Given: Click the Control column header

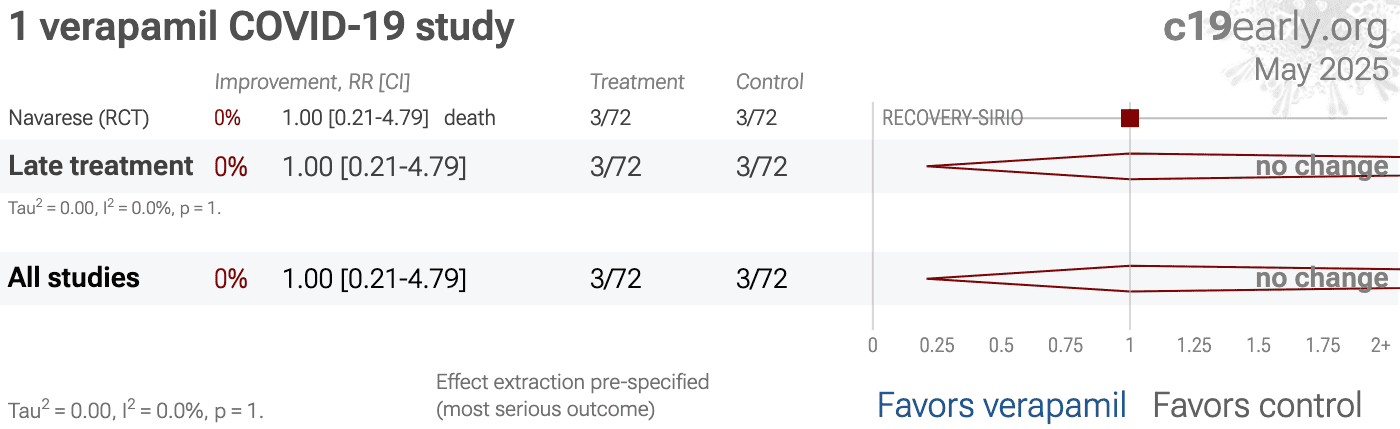Looking at the screenshot, I should click(770, 82).
